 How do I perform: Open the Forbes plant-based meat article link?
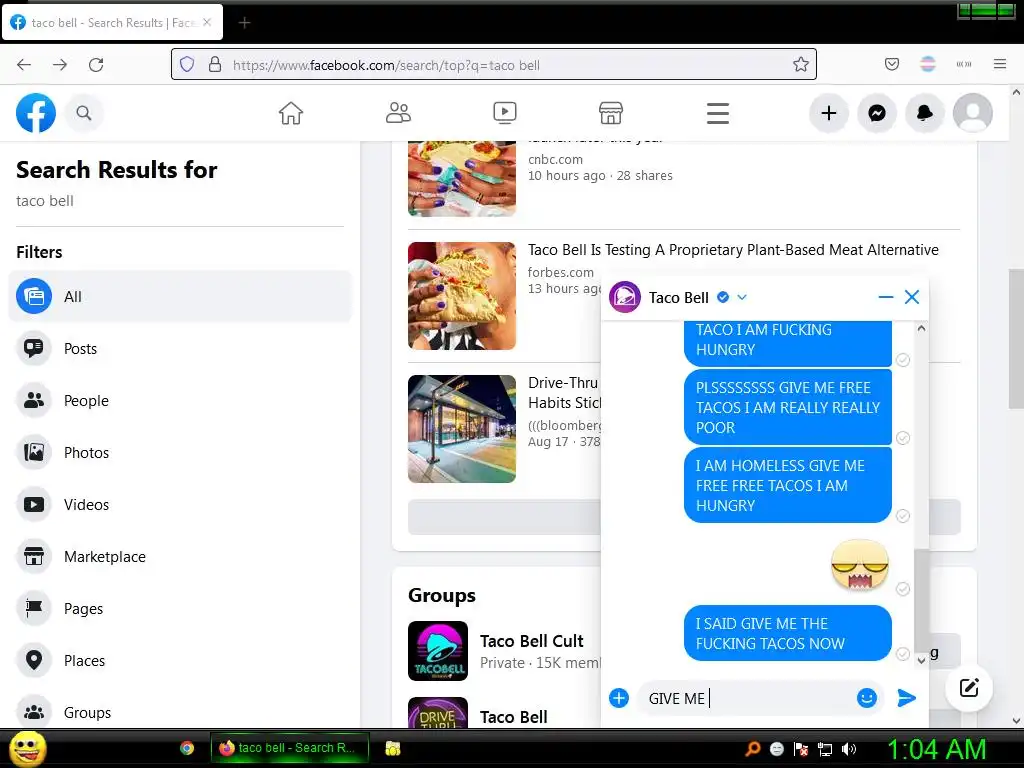click(733, 249)
